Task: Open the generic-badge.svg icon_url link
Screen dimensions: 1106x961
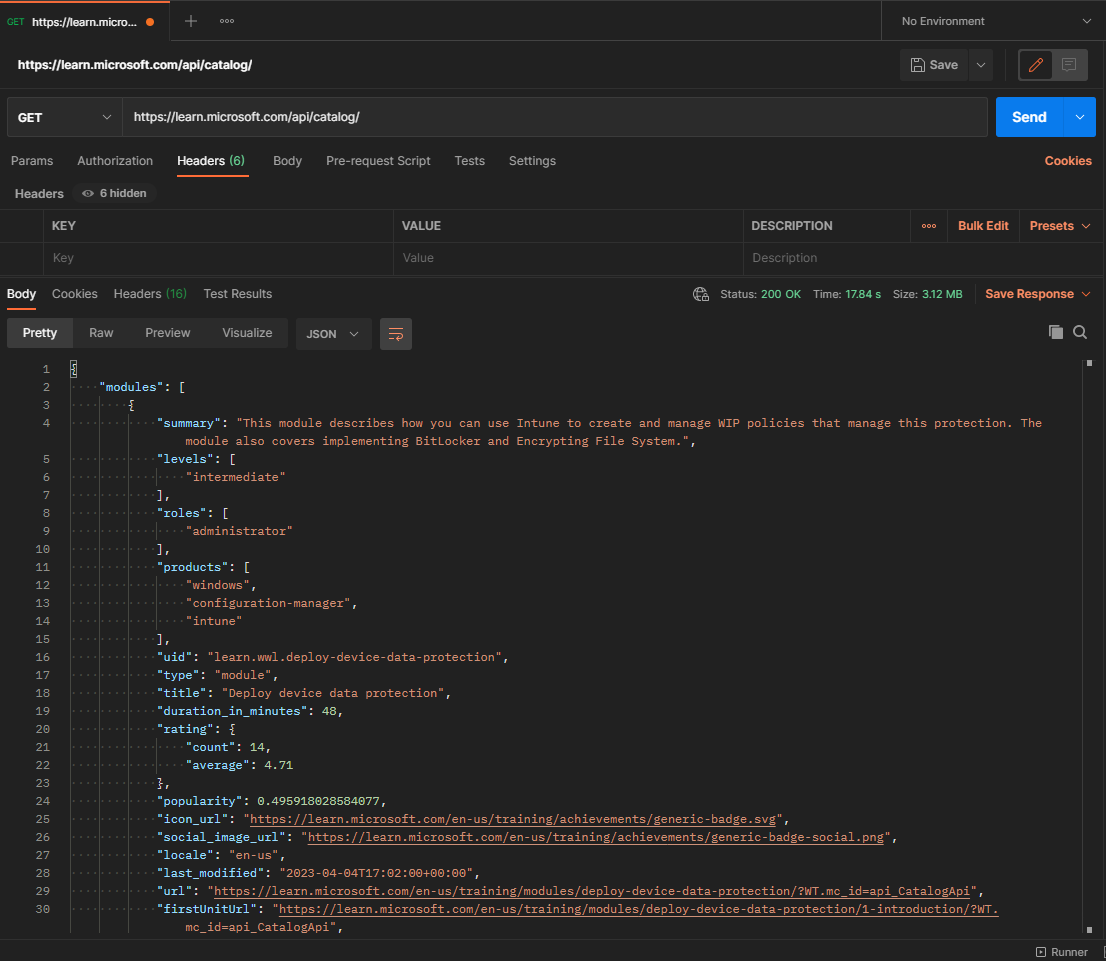Action: [513, 819]
